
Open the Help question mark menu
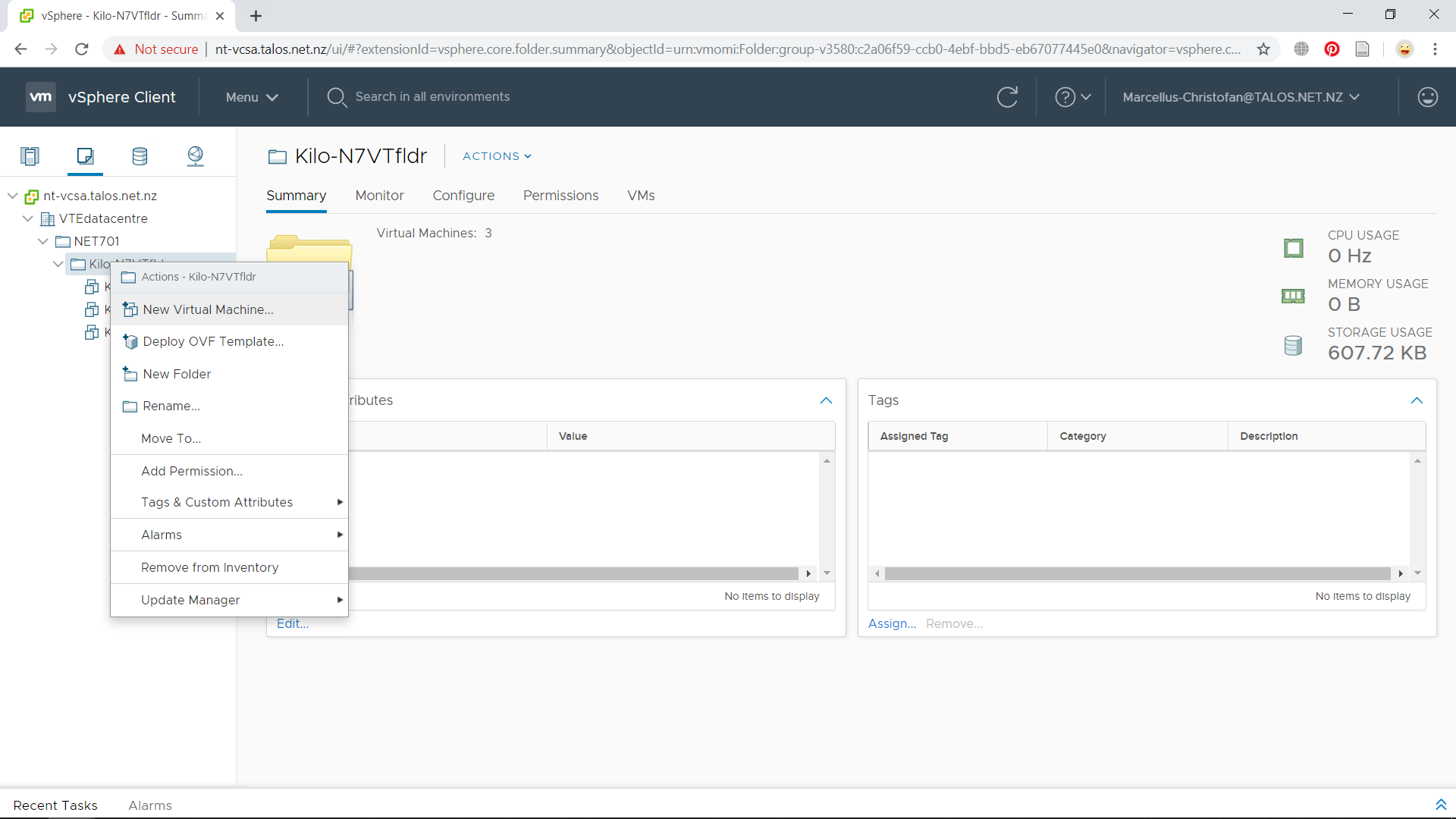(x=1072, y=97)
